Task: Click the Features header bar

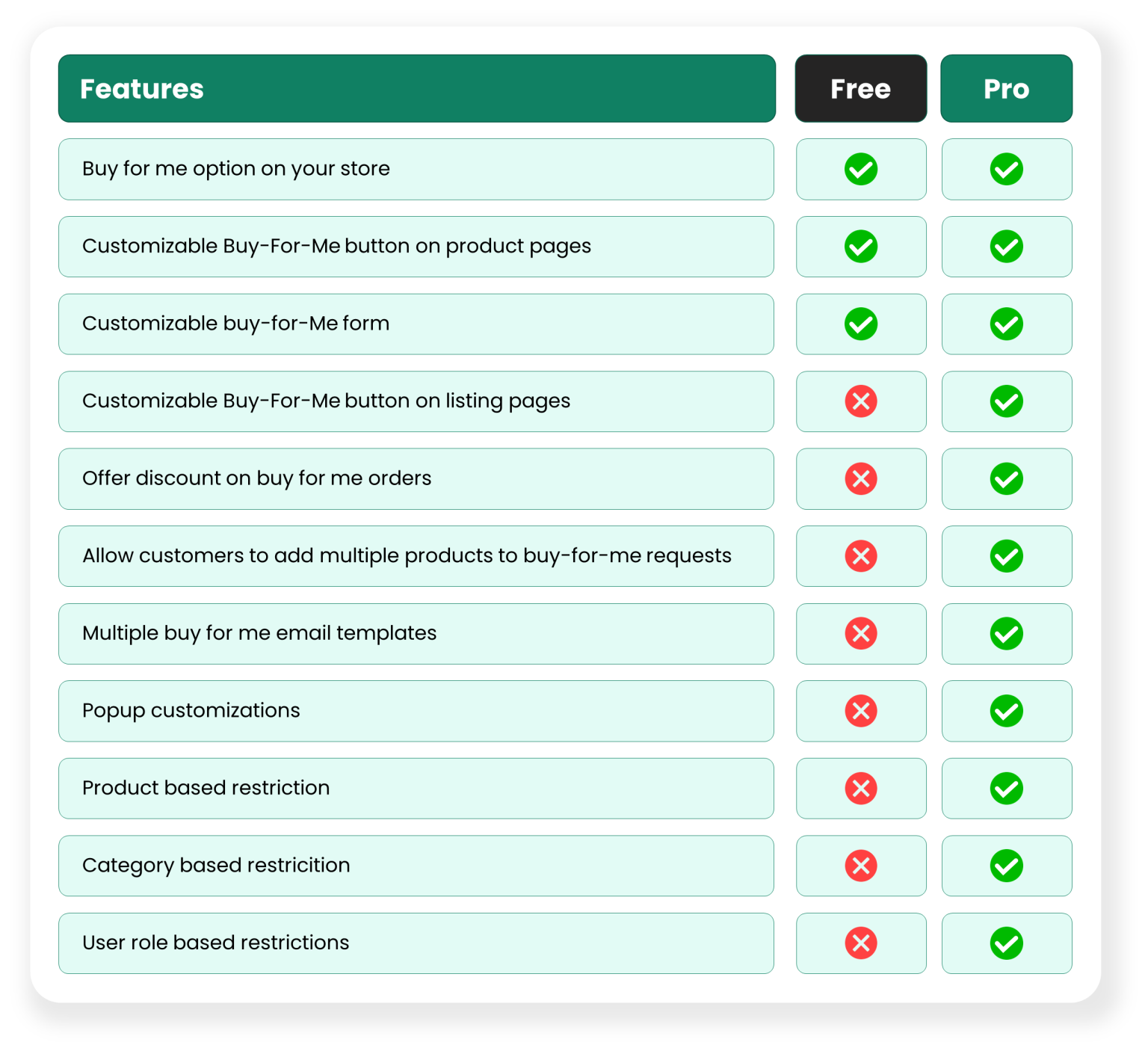Action: pyautogui.click(x=416, y=88)
